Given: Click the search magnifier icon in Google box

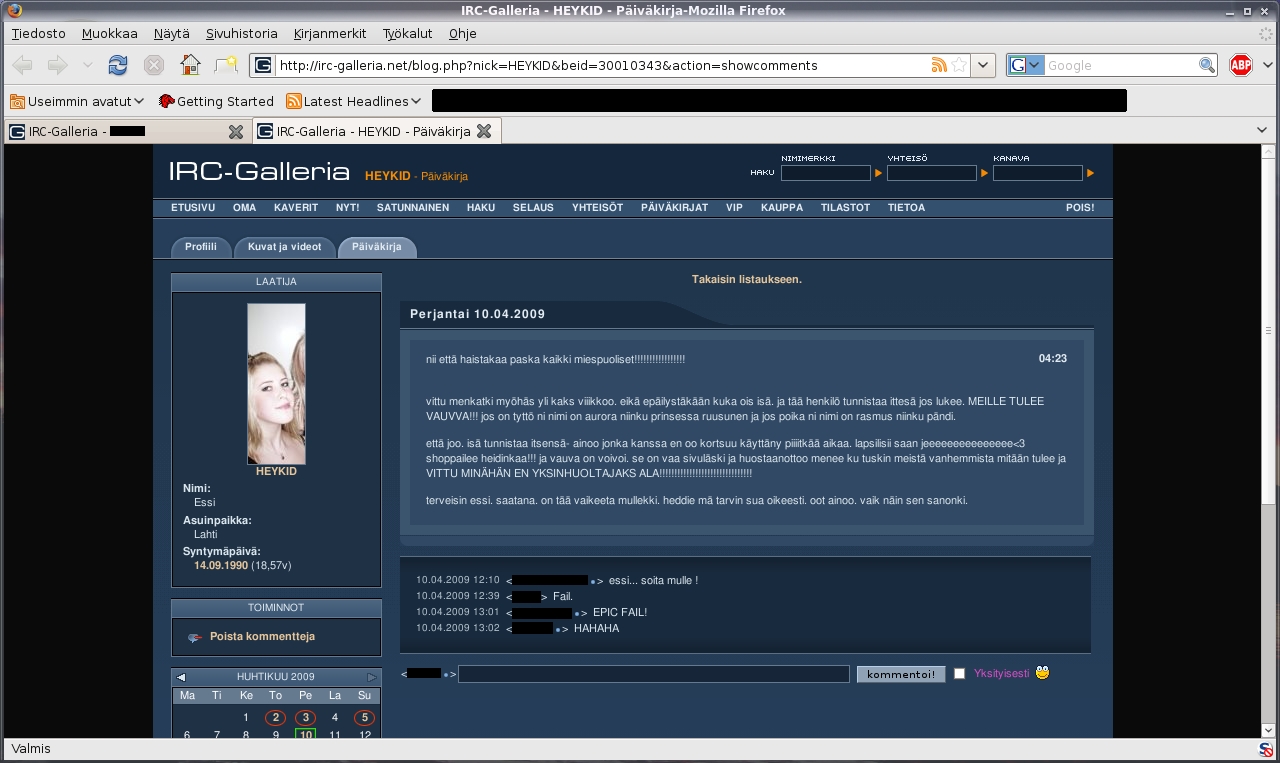Looking at the screenshot, I should [1207, 65].
